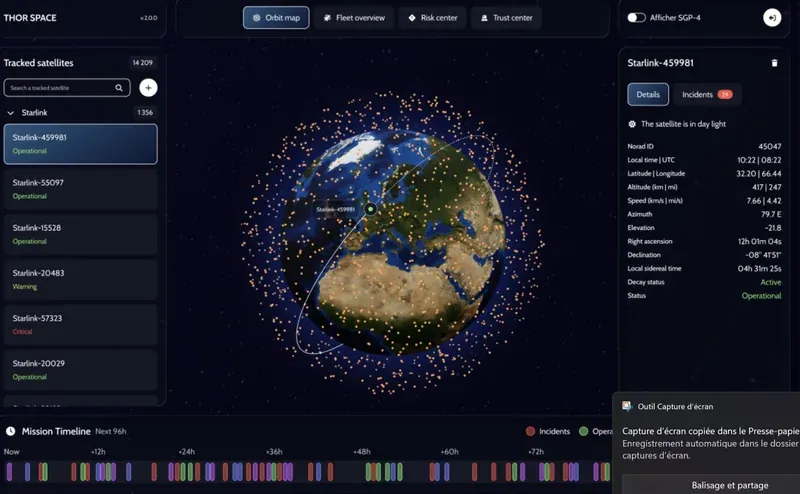800x494 pixels.
Task: Click the magnifier search icon
Action: [x=119, y=88]
